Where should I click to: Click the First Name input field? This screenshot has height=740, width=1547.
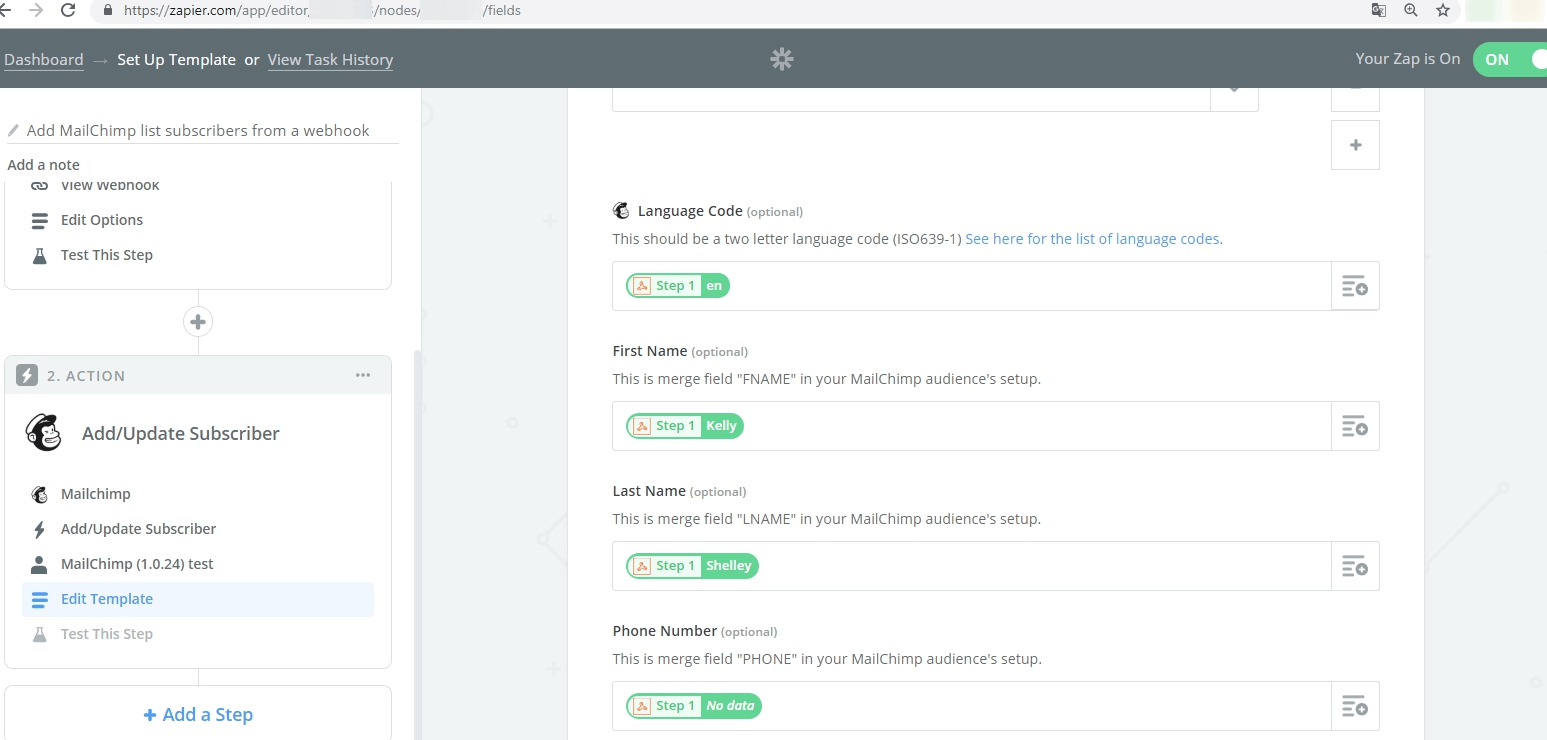pyautogui.click(x=972, y=426)
